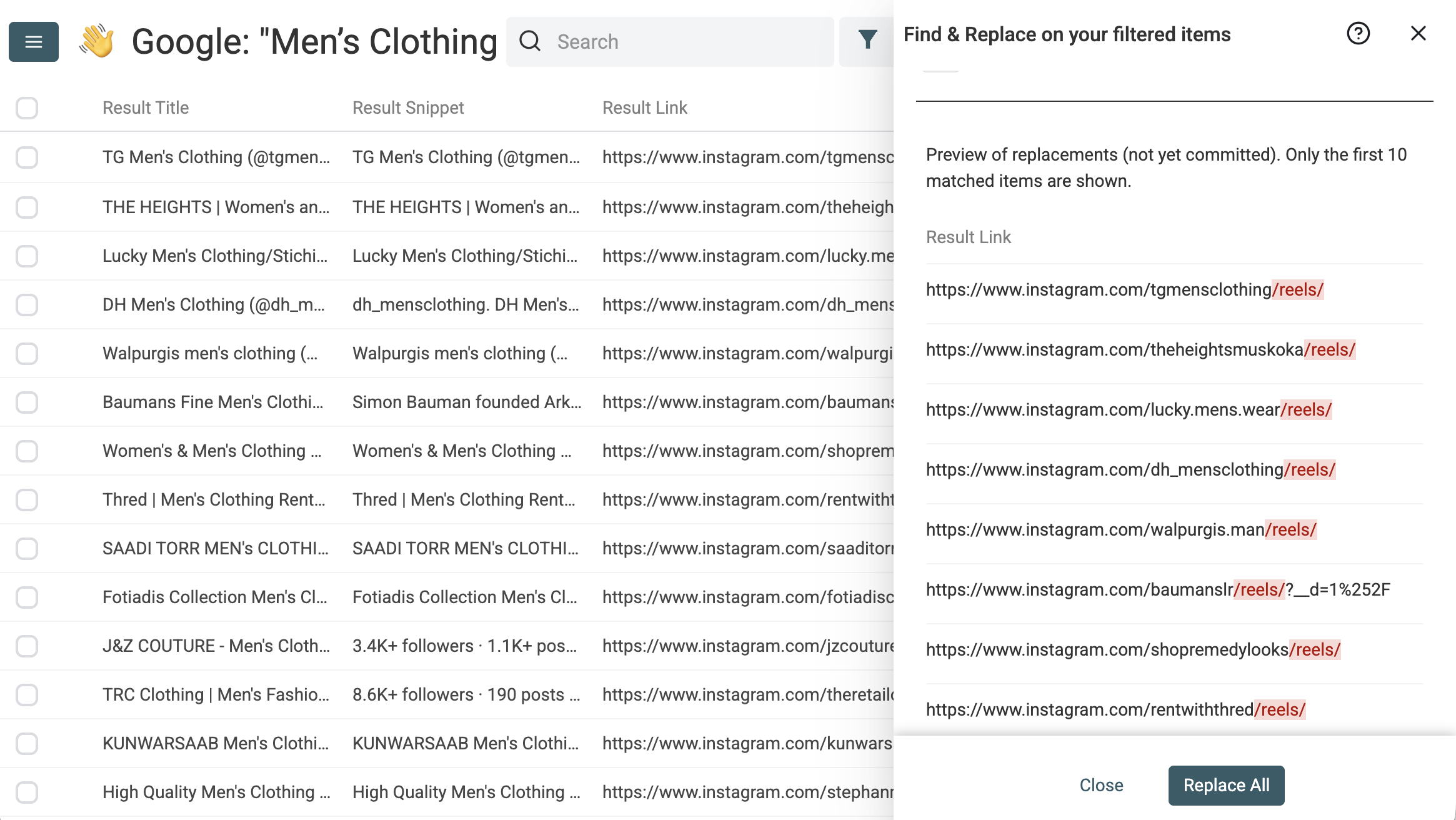Open the filter funnel icon
Image resolution: width=1456 pixels, height=820 pixels.
coord(867,40)
